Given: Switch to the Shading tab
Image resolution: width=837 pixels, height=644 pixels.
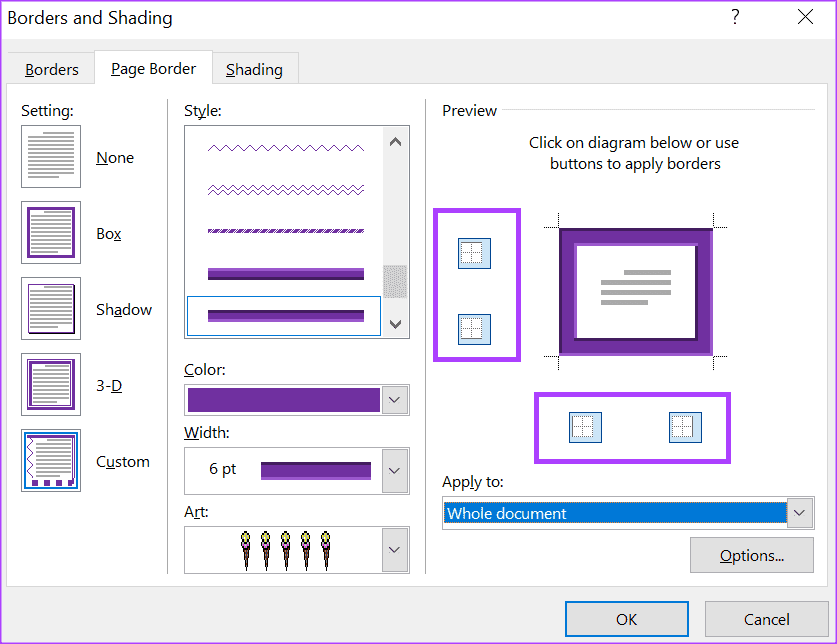Looking at the screenshot, I should (254, 69).
